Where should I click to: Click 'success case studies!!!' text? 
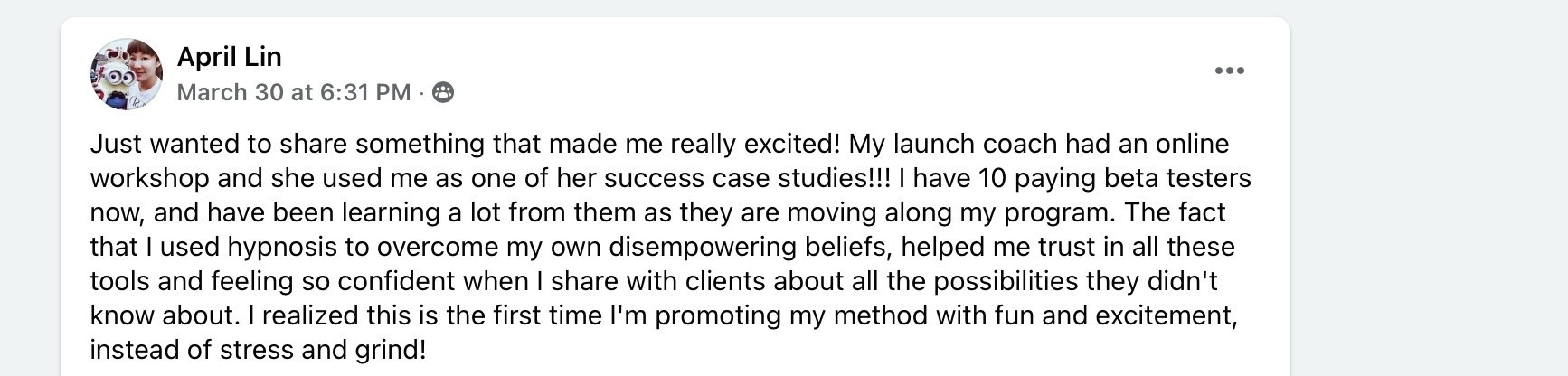[747, 178]
